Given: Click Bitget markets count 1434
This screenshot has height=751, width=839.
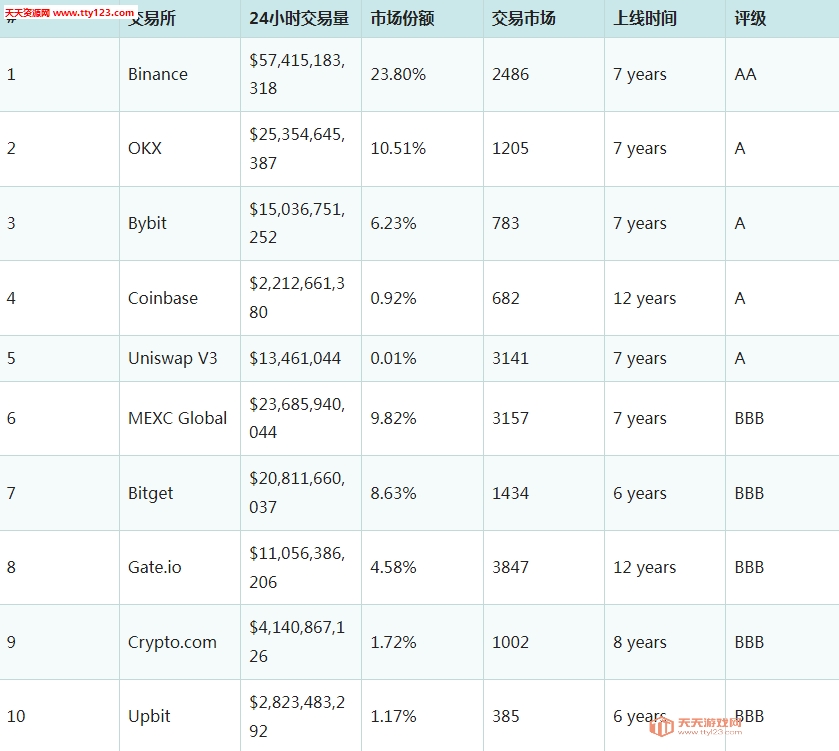Looking at the screenshot, I should click(510, 493).
